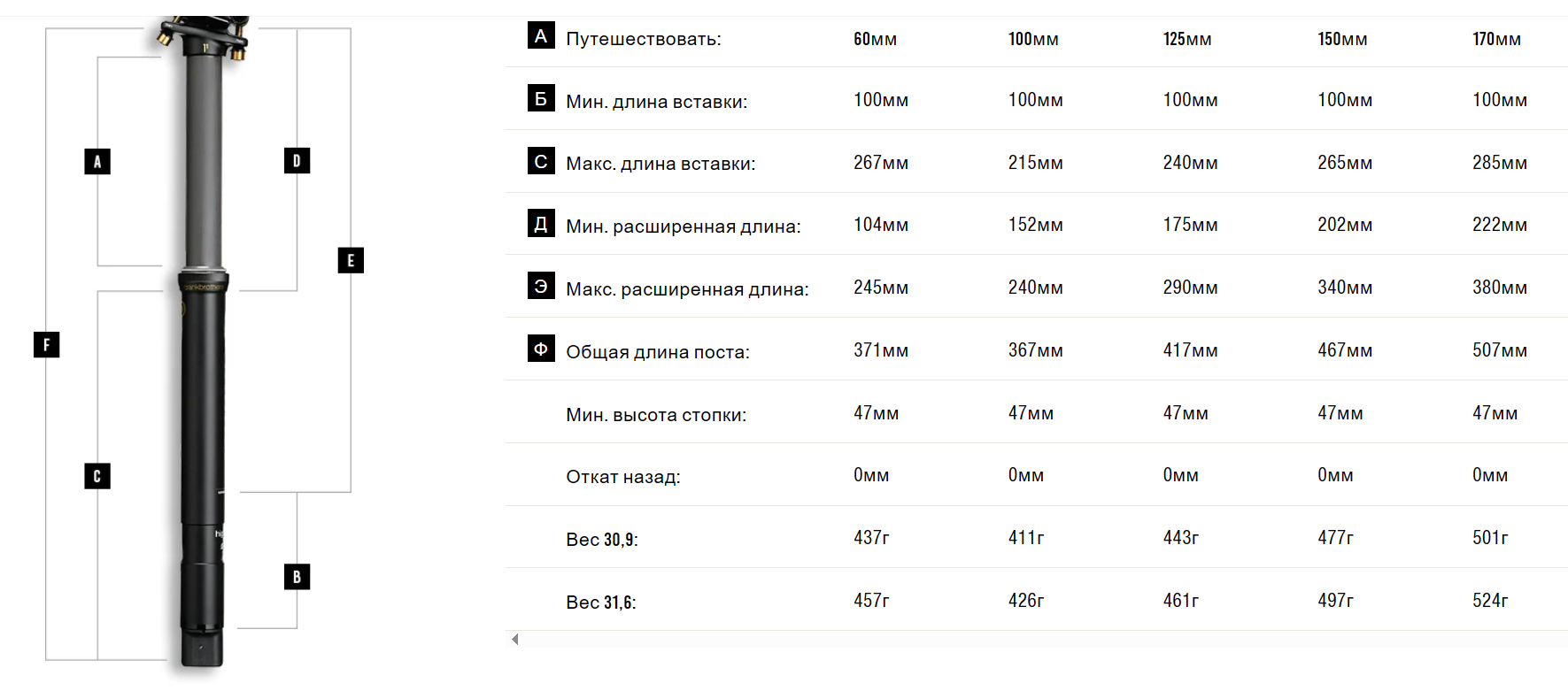1568x691 pixels.
Task: Click the F marker on the diagram's left edge
Action: coord(46,344)
